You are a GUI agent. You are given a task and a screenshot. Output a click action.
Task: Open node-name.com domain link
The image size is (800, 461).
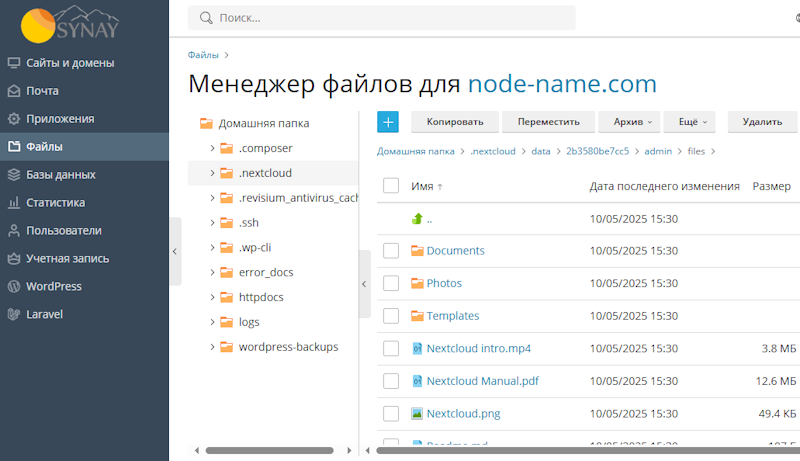[x=562, y=84]
